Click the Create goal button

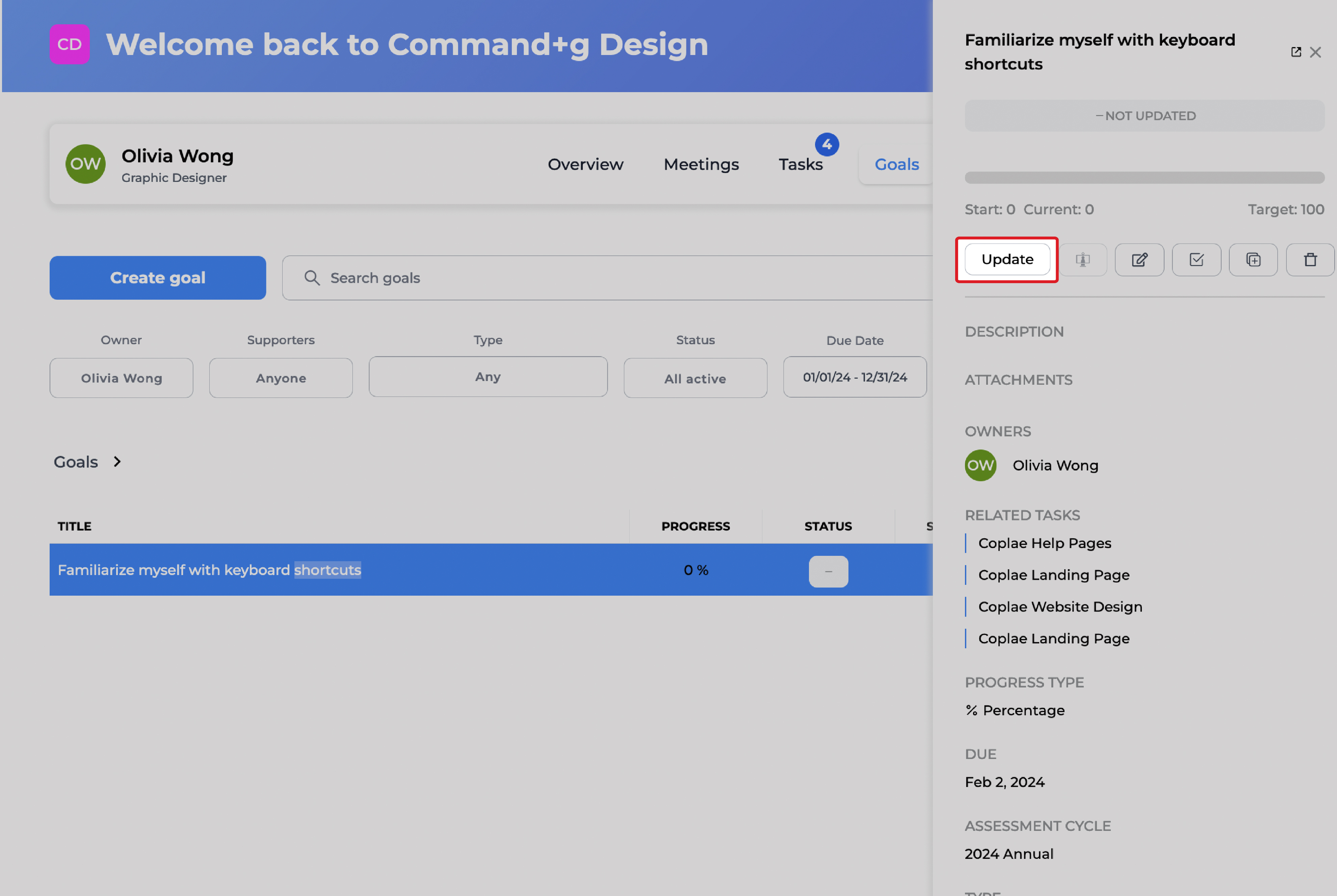pyautogui.click(x=157, y=278)
